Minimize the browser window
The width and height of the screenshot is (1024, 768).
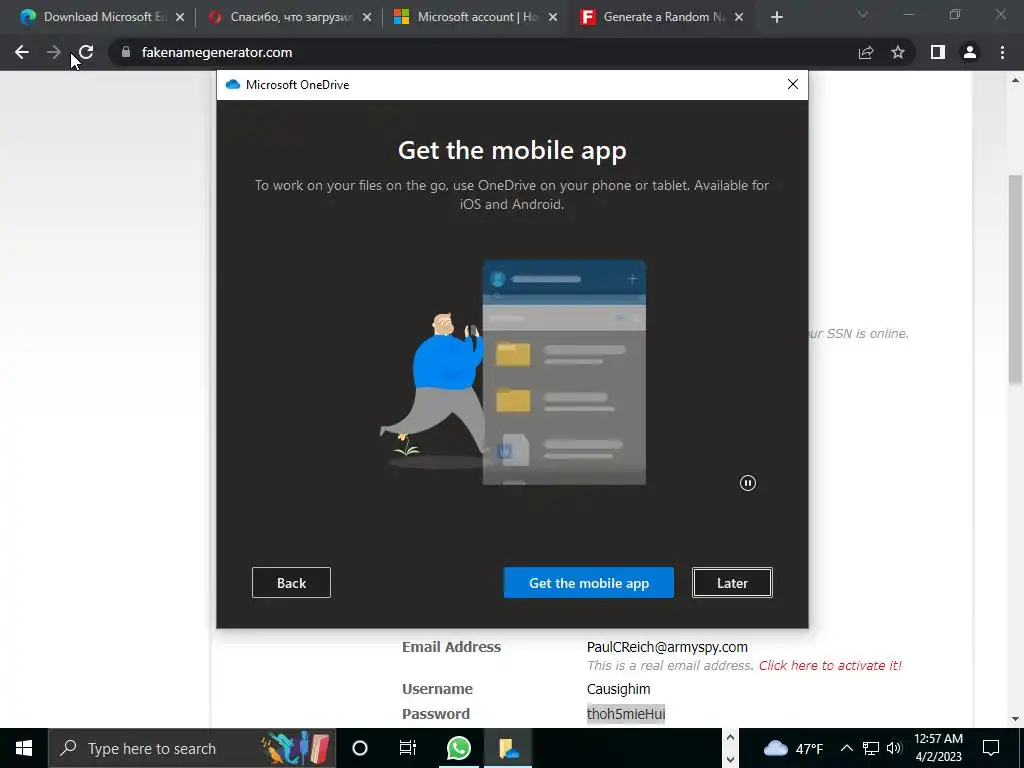tap(908, 14)
